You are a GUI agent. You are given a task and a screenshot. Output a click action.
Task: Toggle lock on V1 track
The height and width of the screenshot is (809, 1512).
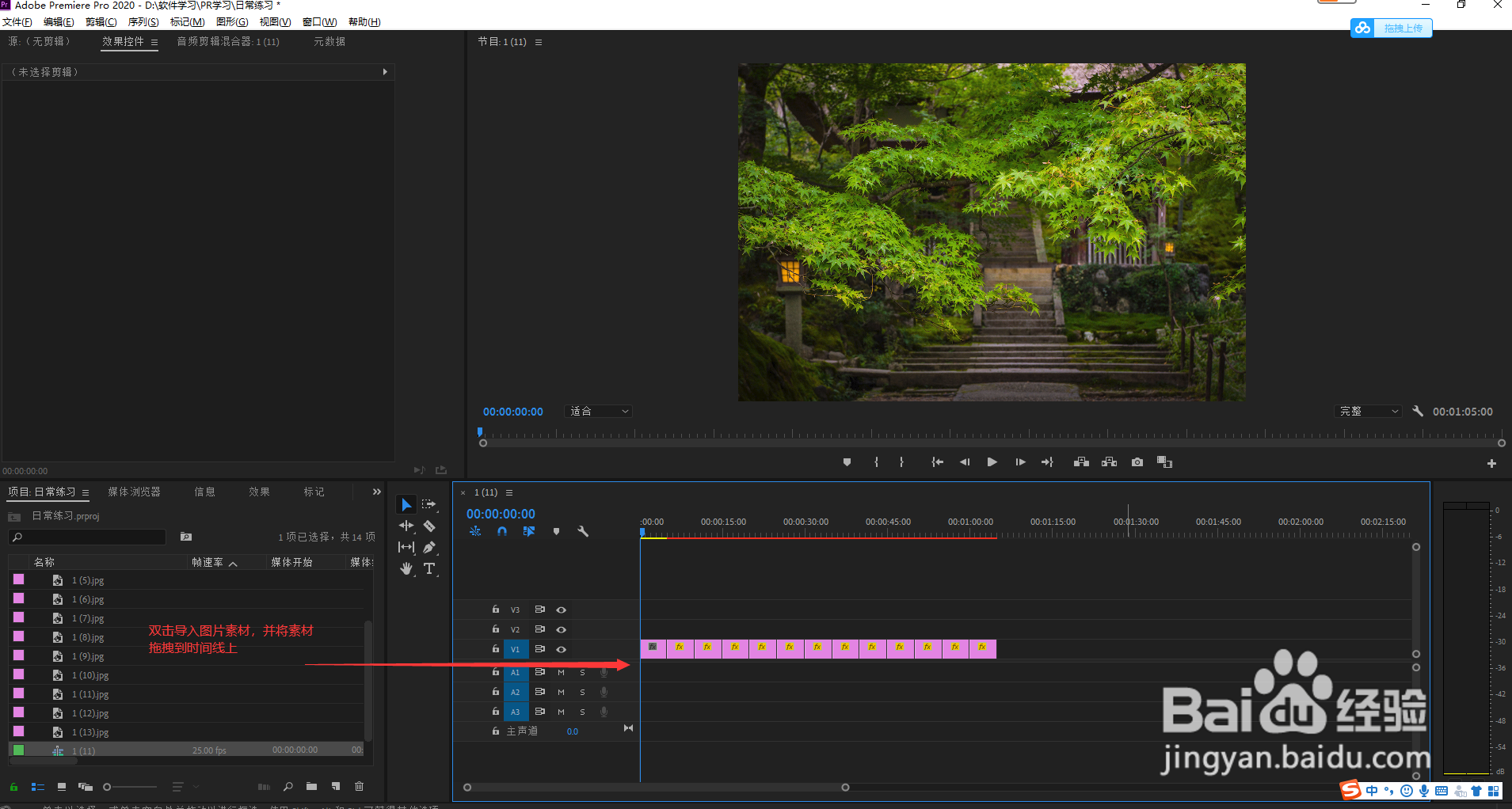496,649
